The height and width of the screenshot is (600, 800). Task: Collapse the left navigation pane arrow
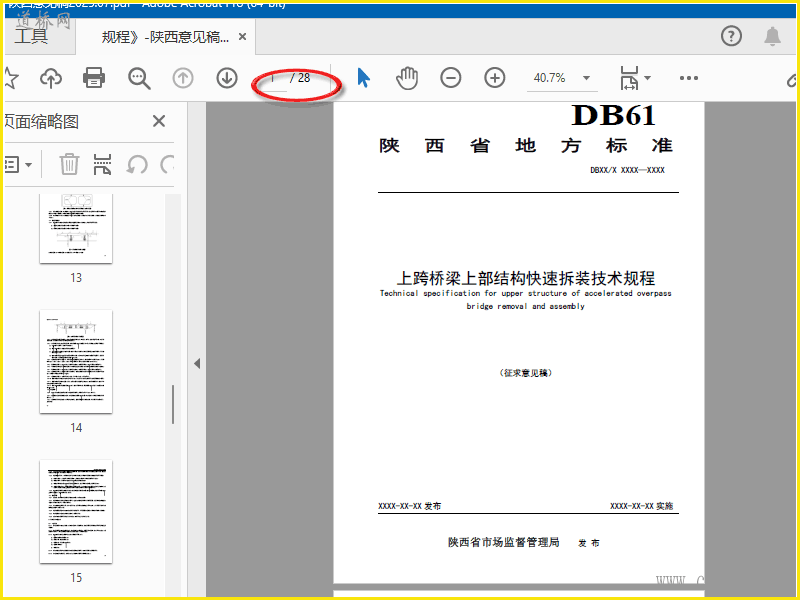point(197,364)
